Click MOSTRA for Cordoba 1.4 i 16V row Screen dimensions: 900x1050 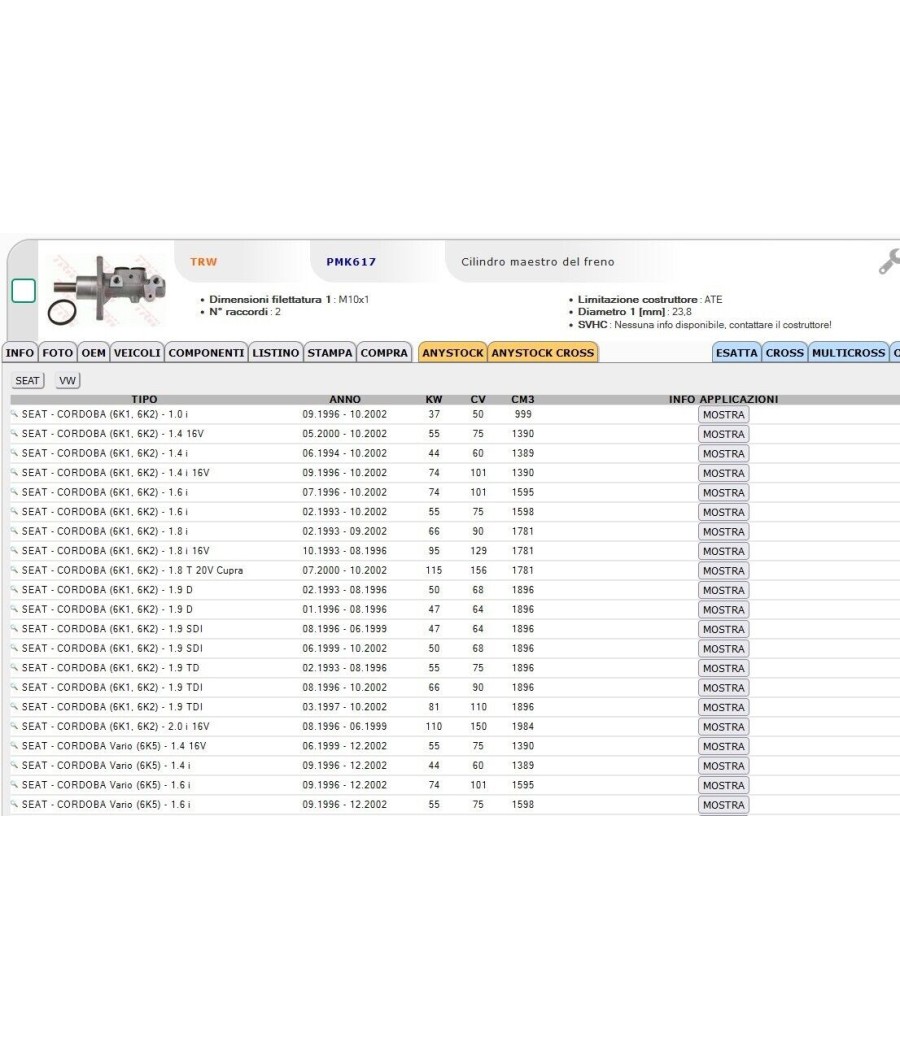(723, 473)
